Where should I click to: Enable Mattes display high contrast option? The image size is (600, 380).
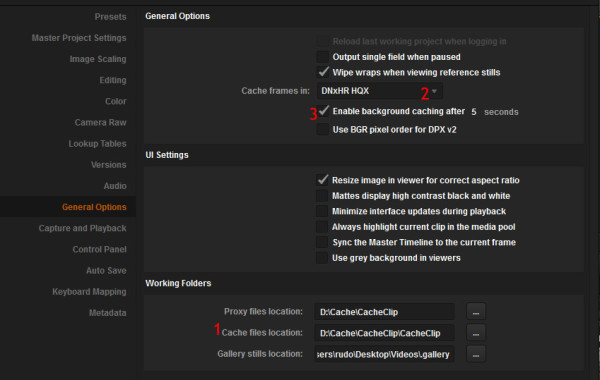[322, 196]
